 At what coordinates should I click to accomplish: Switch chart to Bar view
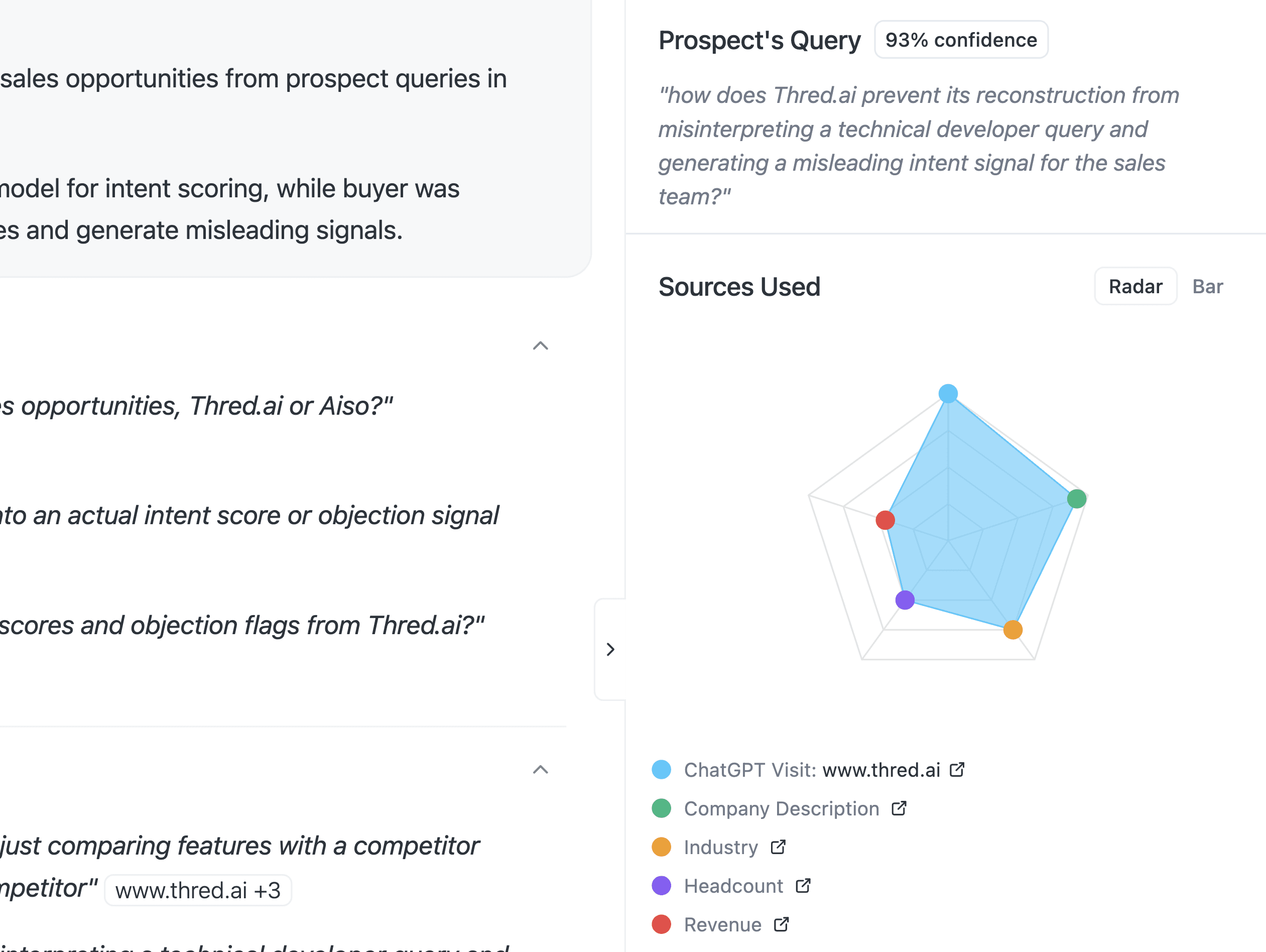tap(1208, 286)
